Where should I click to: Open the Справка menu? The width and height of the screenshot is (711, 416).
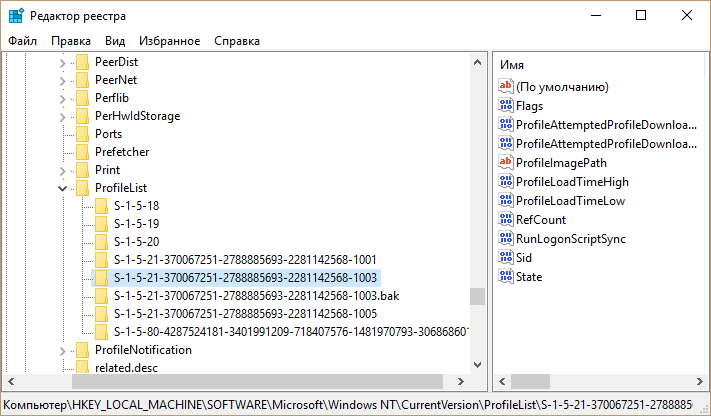click(x=237, y=41)
